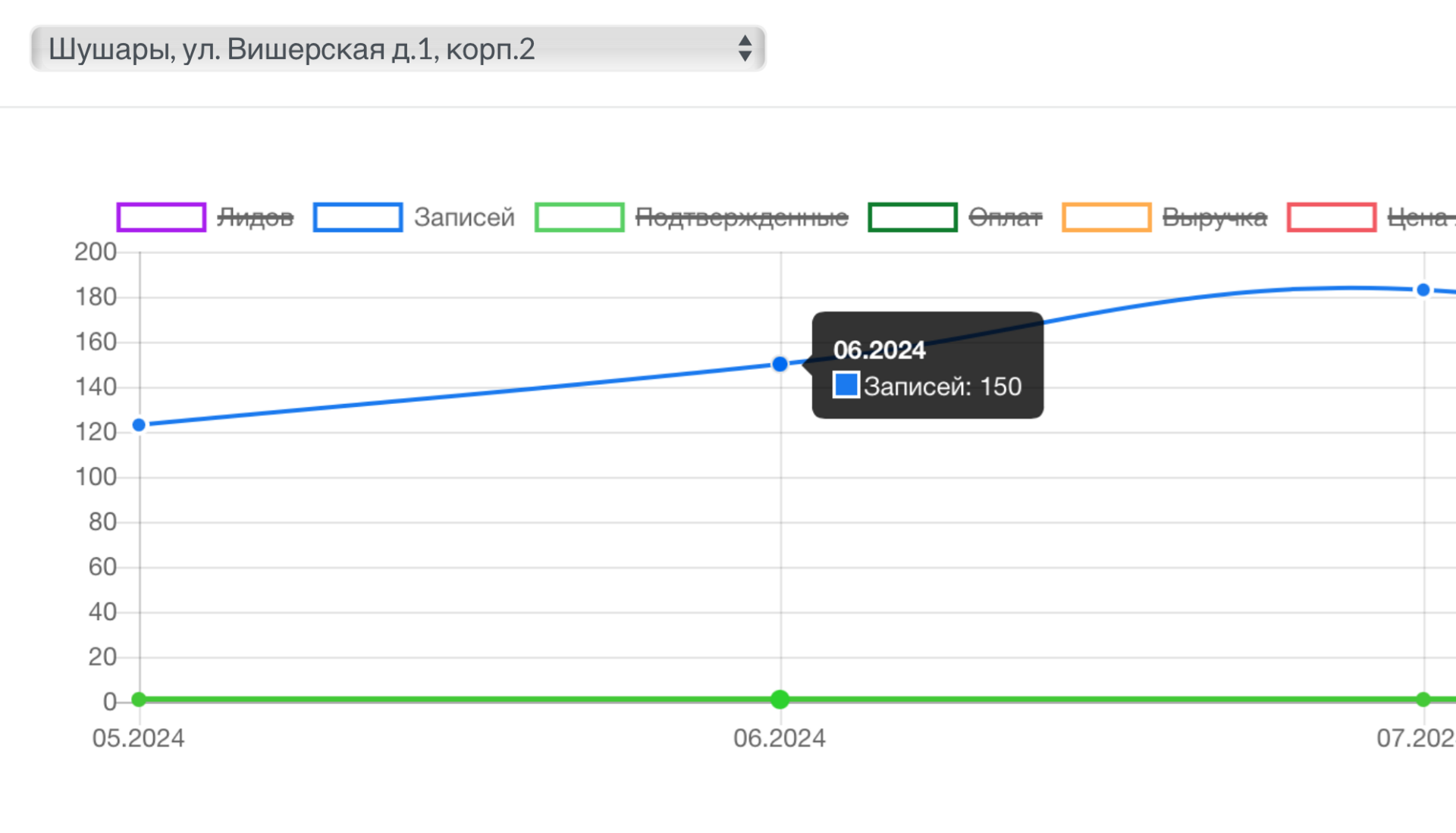Click the orange Выручка color box
The image size is (1456, 833).
point(1106,218)
